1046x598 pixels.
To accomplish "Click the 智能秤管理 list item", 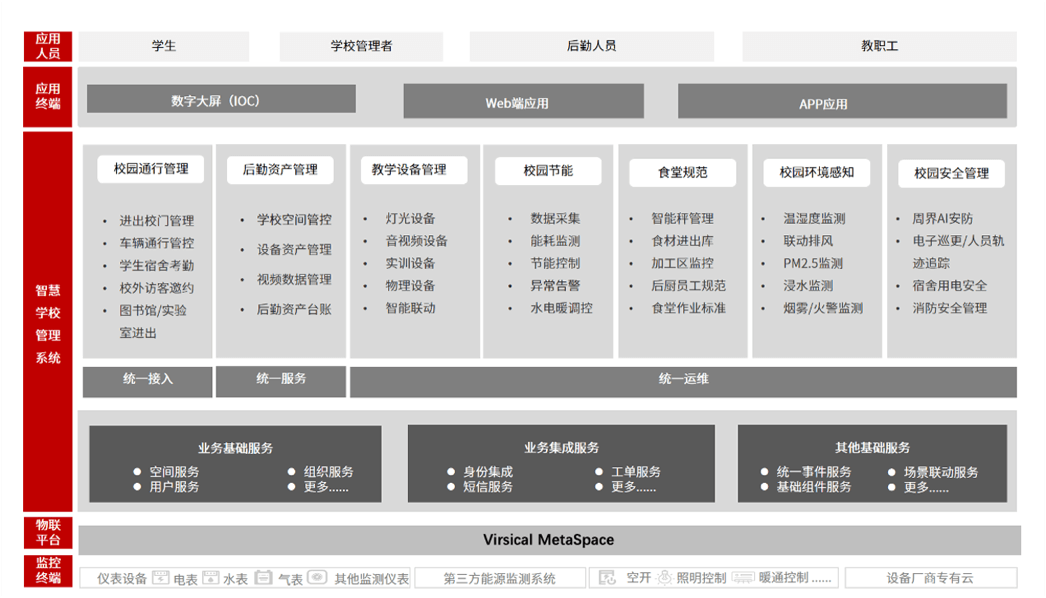I will click(x=682, y=219).
